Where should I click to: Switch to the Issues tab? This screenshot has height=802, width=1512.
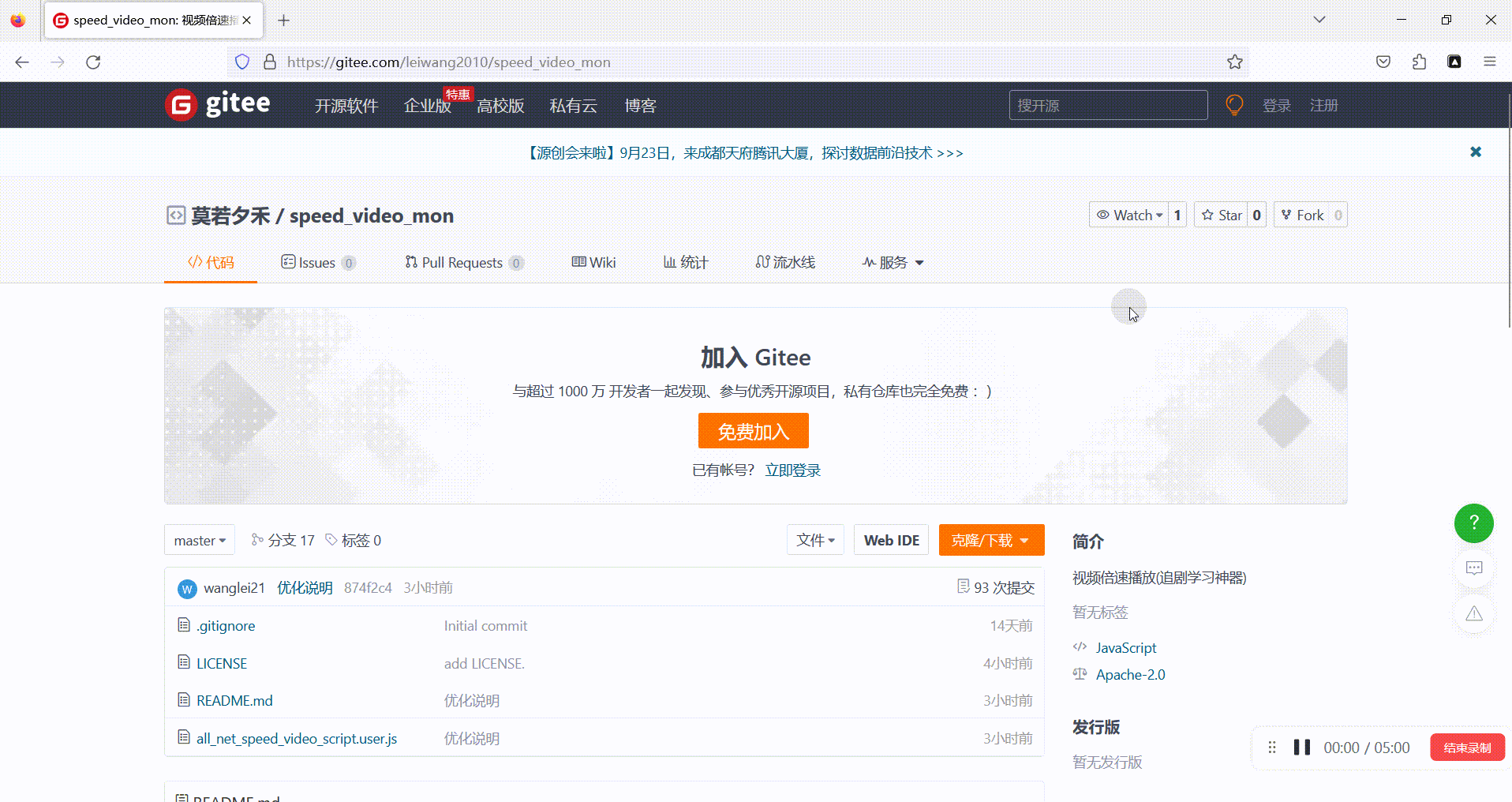(x=318, y=262)
